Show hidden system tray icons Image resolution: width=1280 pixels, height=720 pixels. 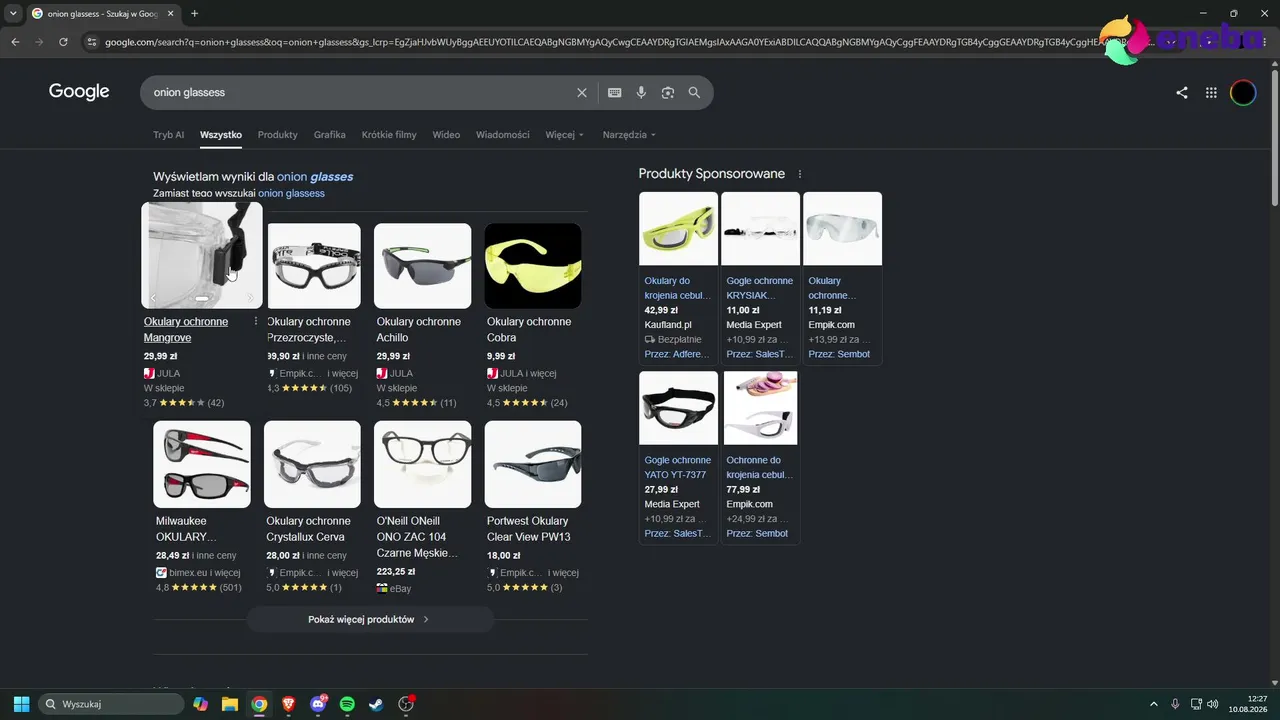tap(1153, 704)
